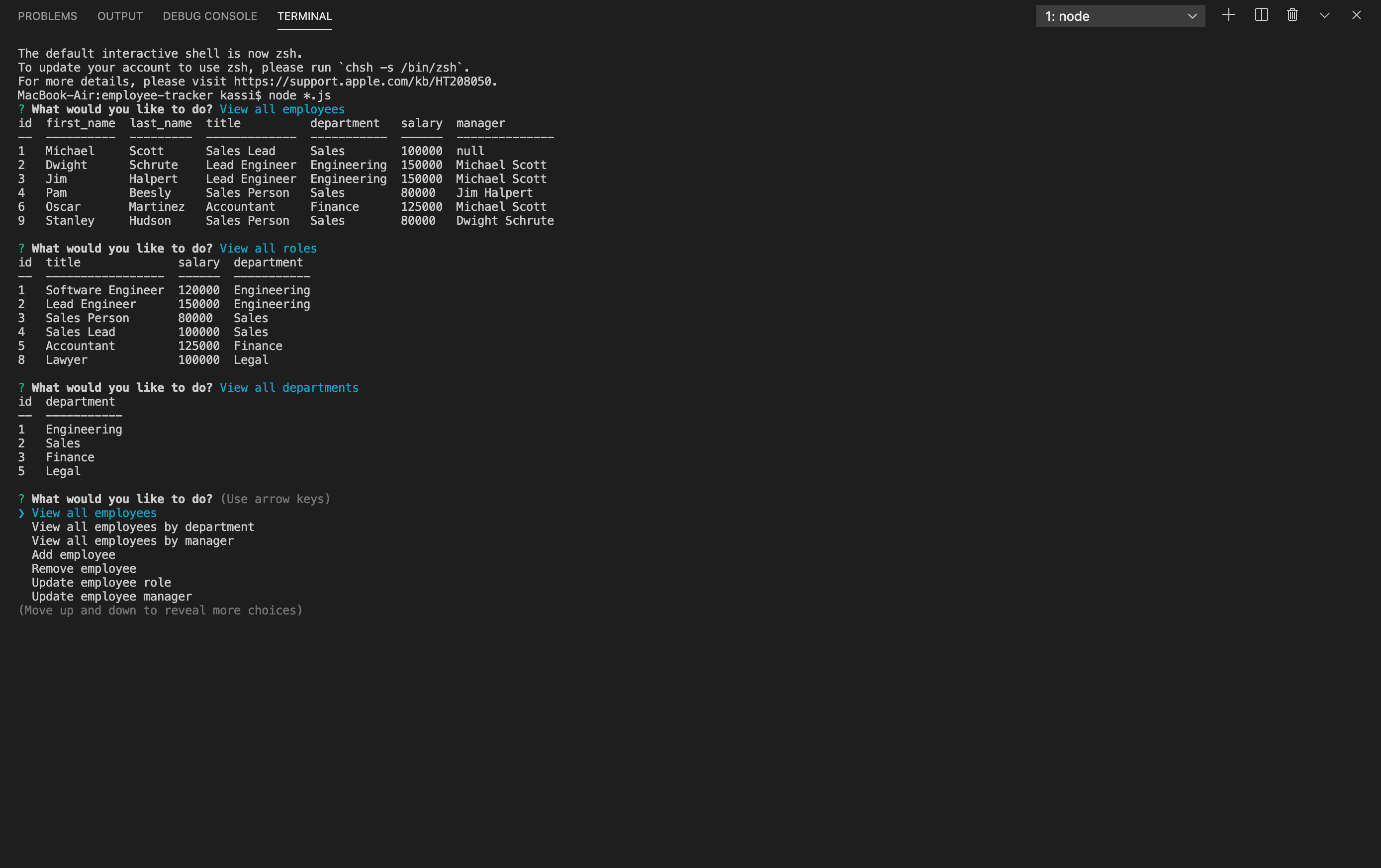This screenshot has width=1381, height=868.
Task: Select the 'Add employee' choice
Action: tap(74, 555)
